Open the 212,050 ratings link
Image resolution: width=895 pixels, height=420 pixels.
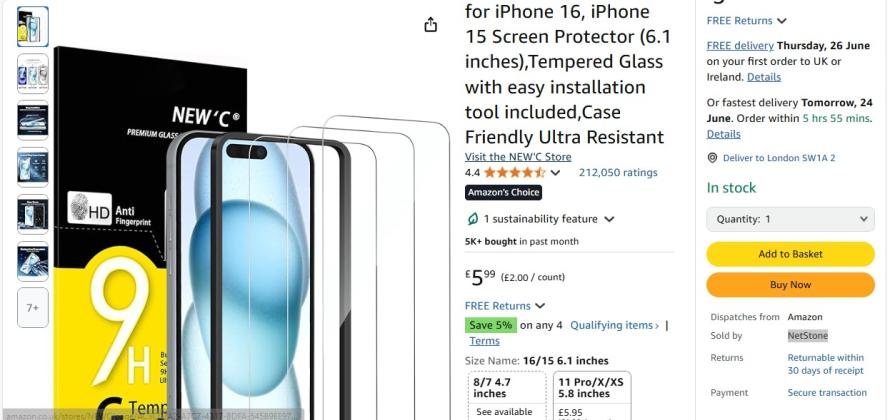tap(618, 172)
